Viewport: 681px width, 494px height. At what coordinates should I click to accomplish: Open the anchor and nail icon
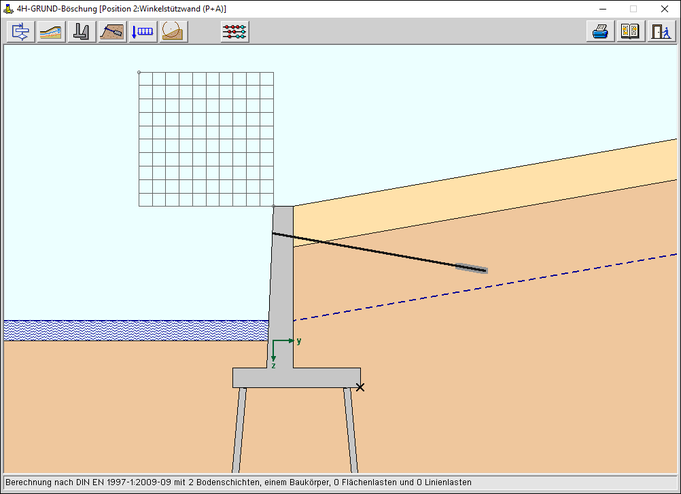click(113, 31)
